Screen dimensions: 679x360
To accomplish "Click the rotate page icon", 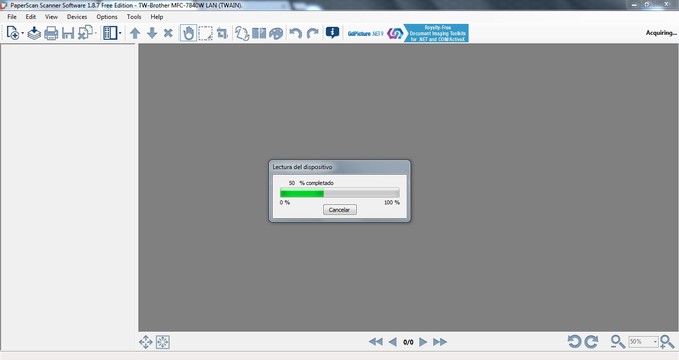I will [x=242, y=33].
